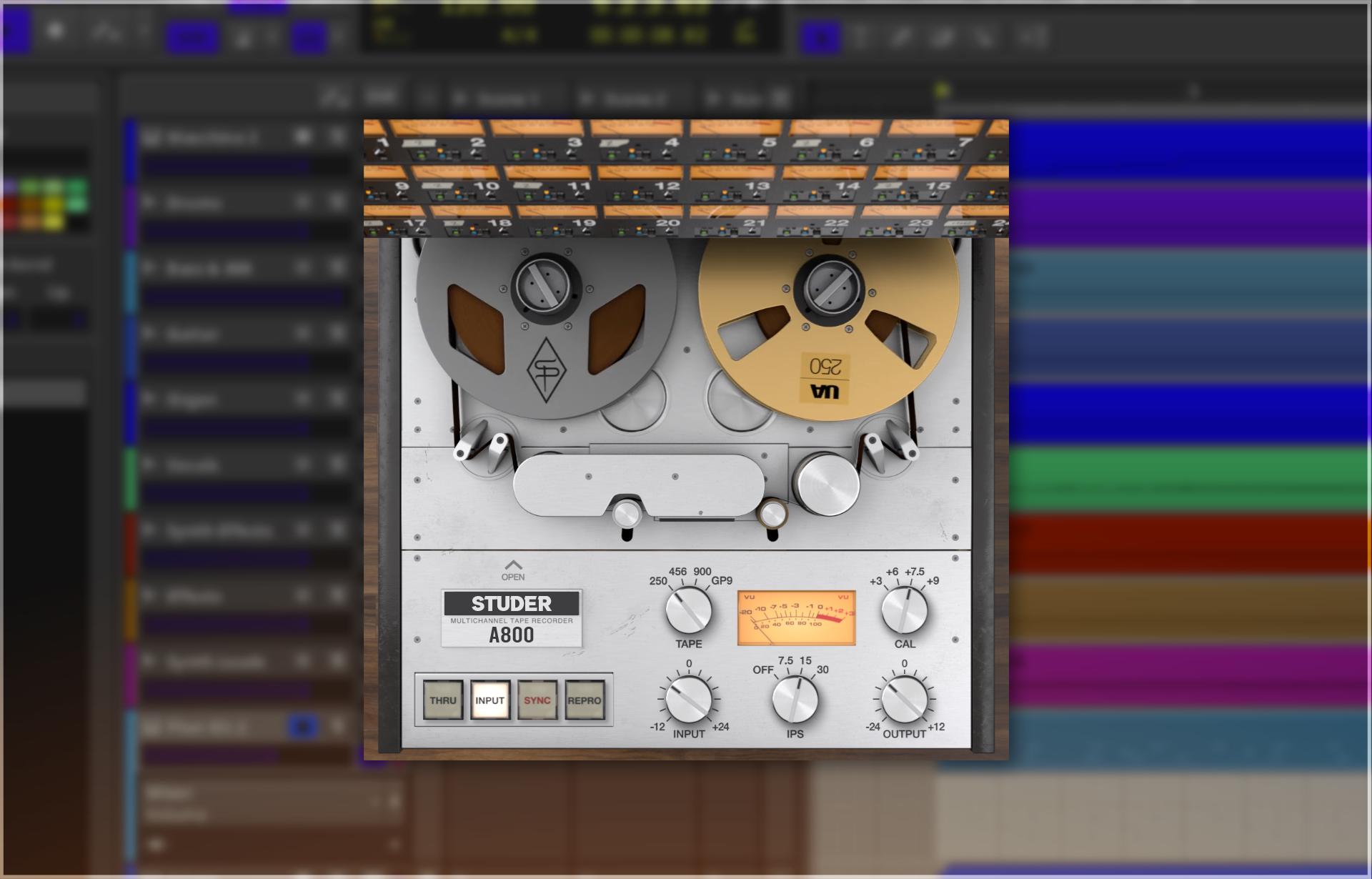Click the IPS tape speed knob

[795, 700]
